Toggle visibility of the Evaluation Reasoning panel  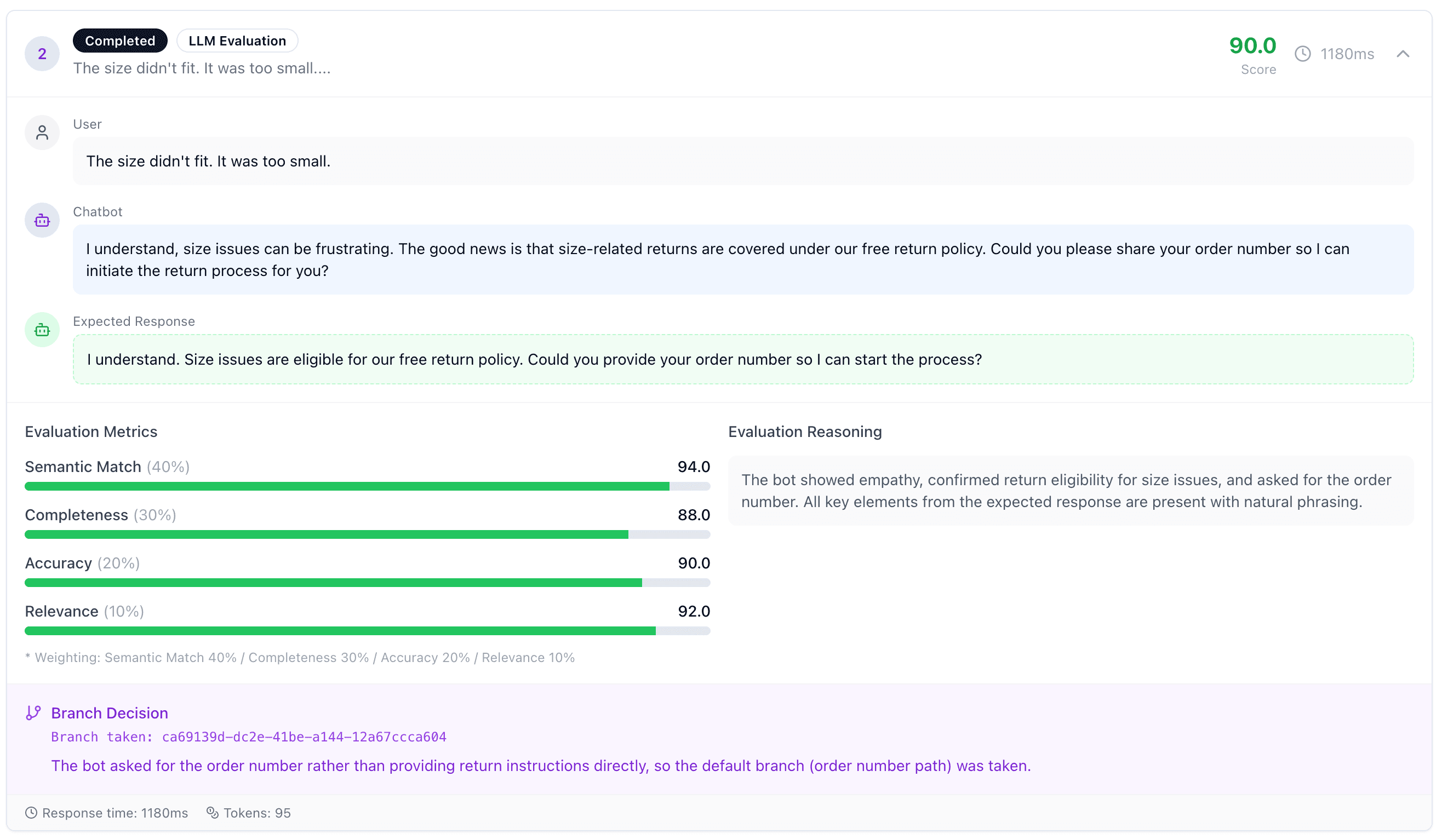(x=804, y=431)
